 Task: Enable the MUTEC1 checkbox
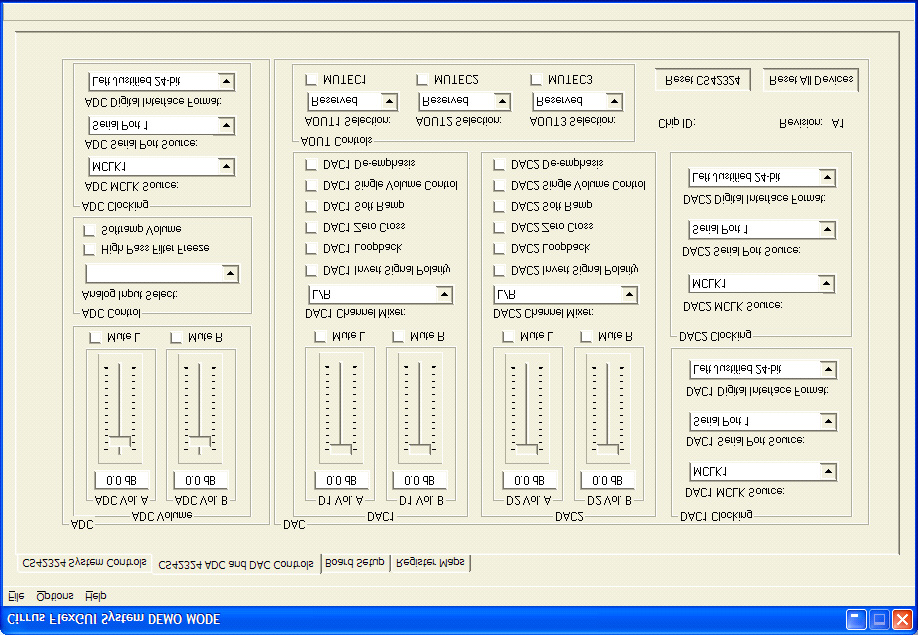point(310,79)
